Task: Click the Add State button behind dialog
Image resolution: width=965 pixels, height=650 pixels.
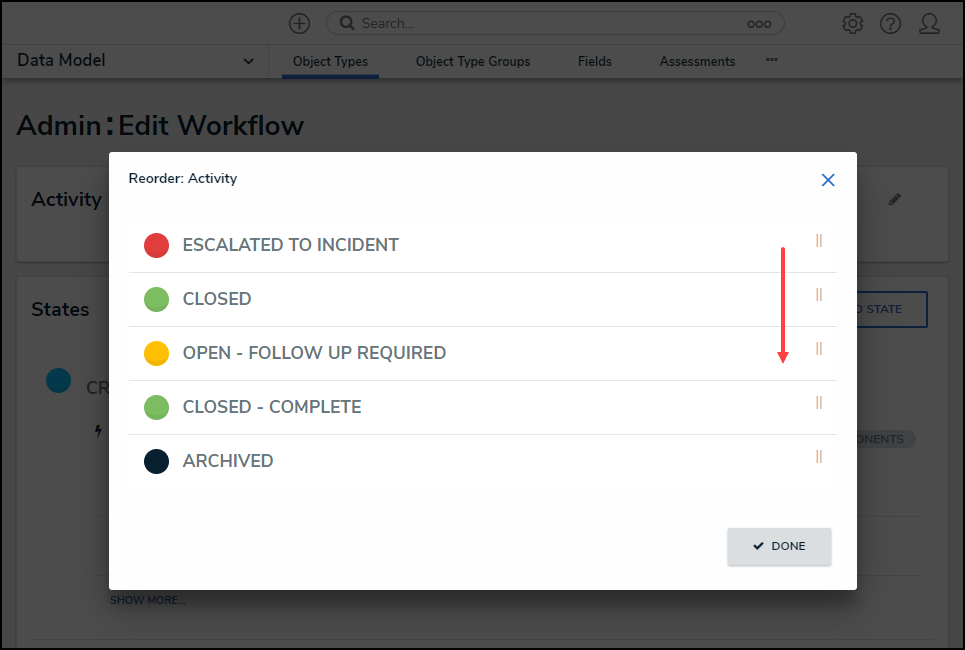Action: coord(892,309)
